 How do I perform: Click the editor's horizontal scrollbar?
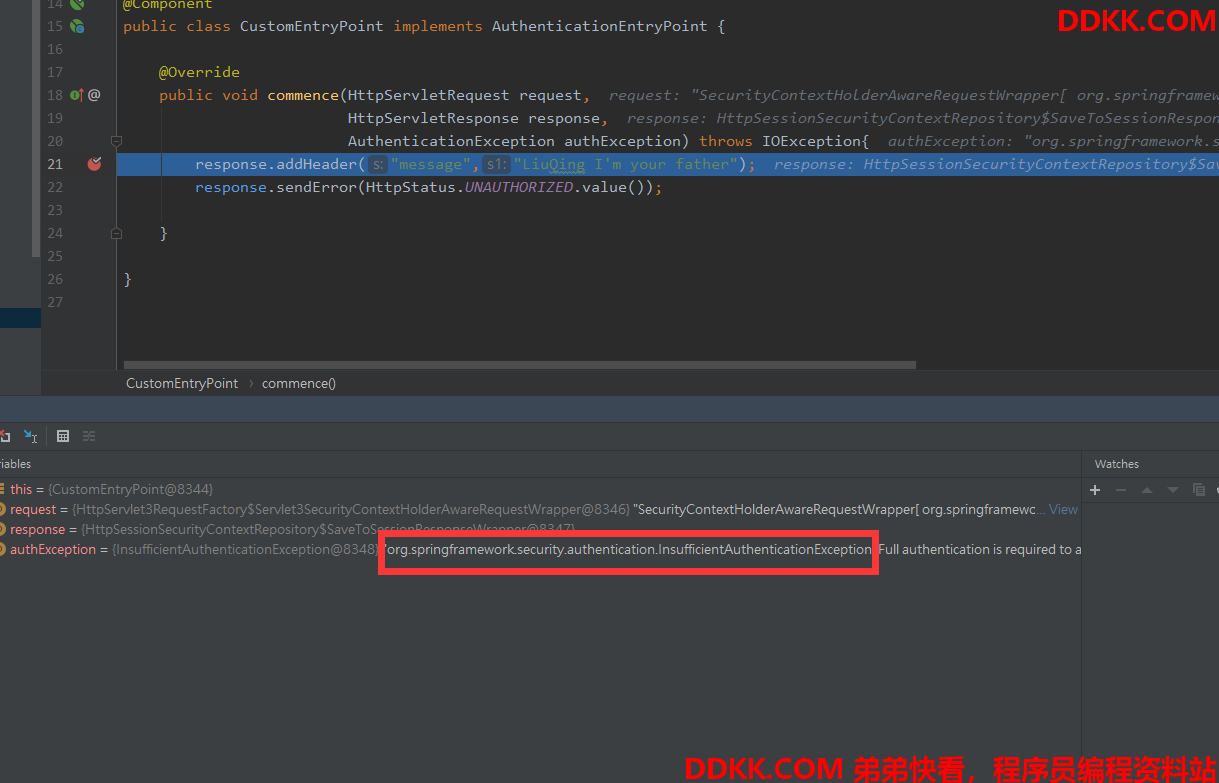520,366
